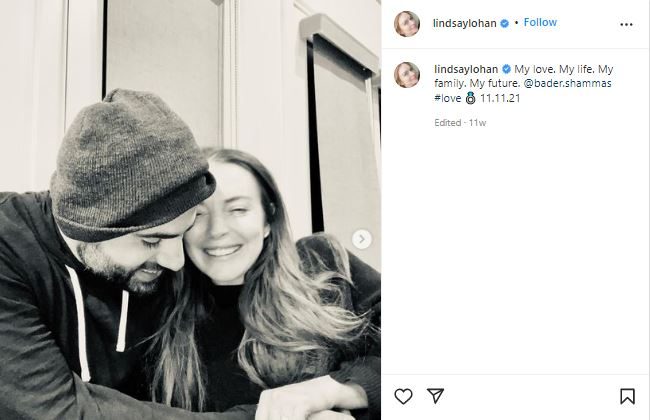Click the verified badge in the caption
The height and width of the screenshot is (420, 650).
[x=506, y=69]
